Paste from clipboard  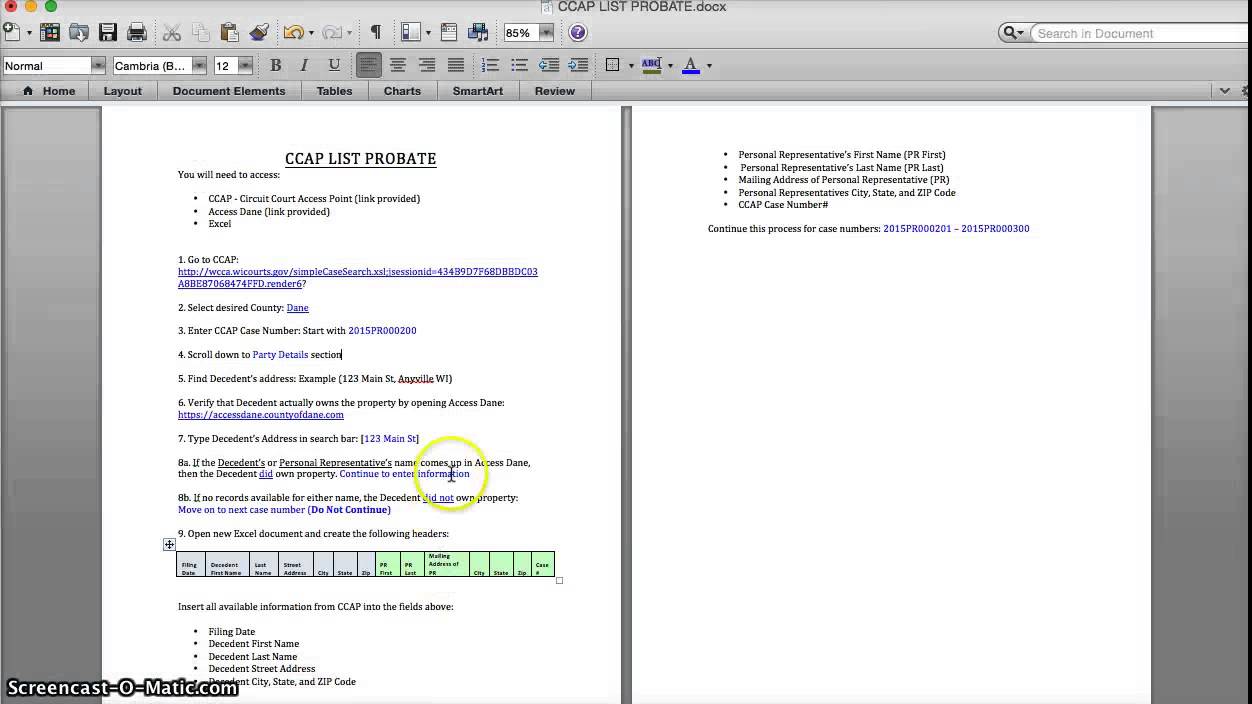point(230,32)
